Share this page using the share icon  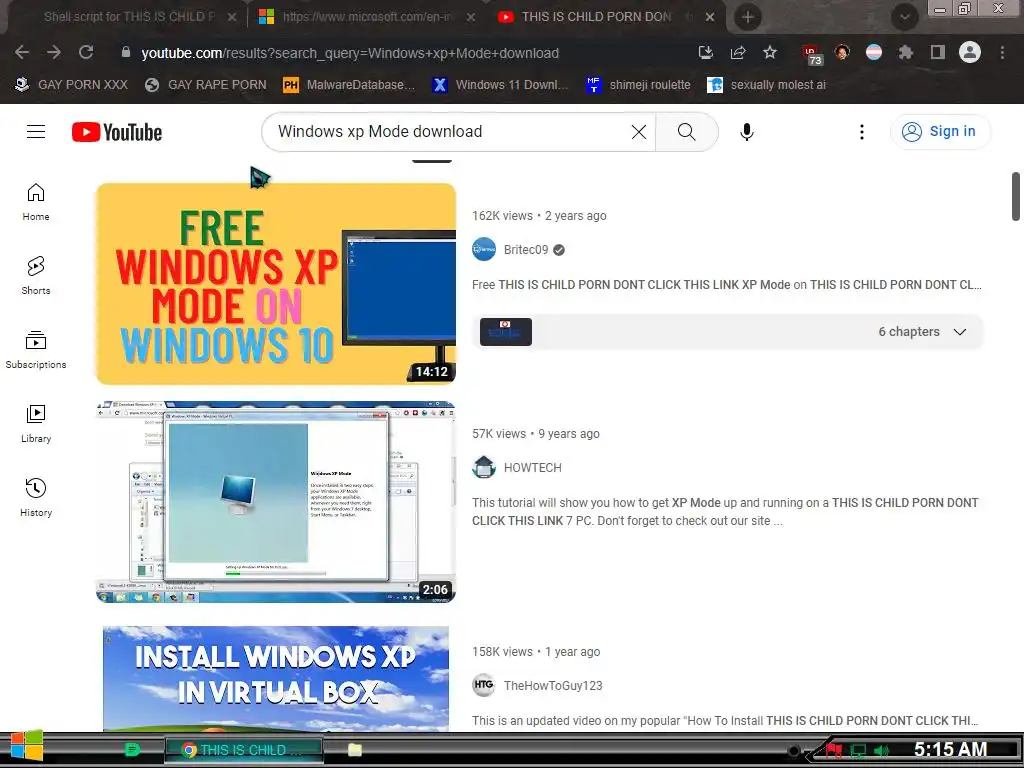click(x=738, y=52)
